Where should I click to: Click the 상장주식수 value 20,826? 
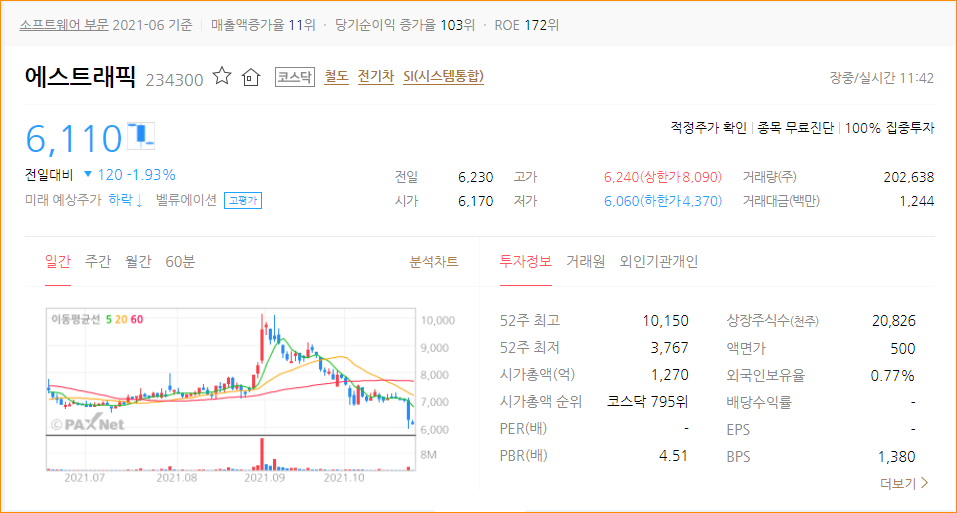(894, 321)
